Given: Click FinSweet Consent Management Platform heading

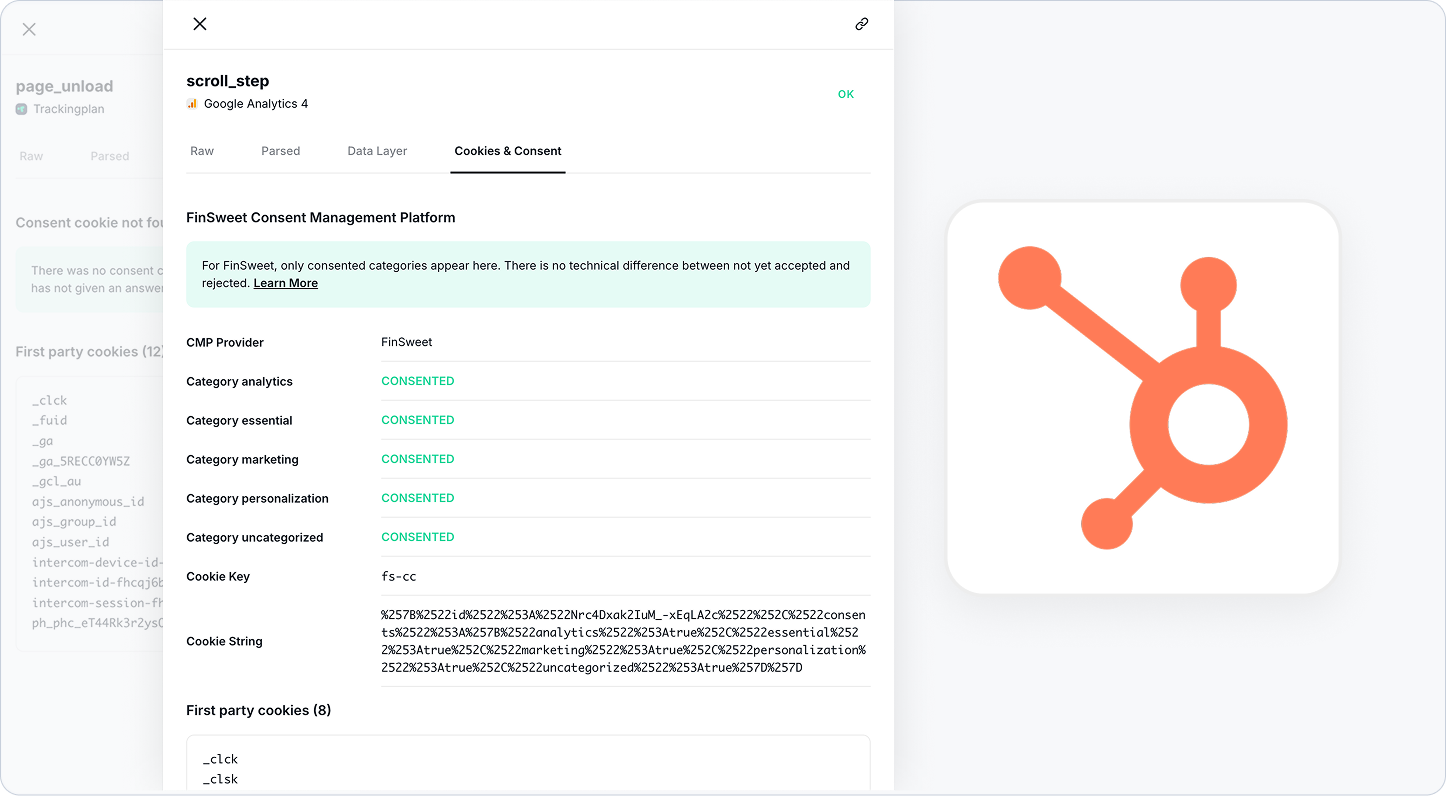Looking at the screenshot, I should tap(321, 217).
